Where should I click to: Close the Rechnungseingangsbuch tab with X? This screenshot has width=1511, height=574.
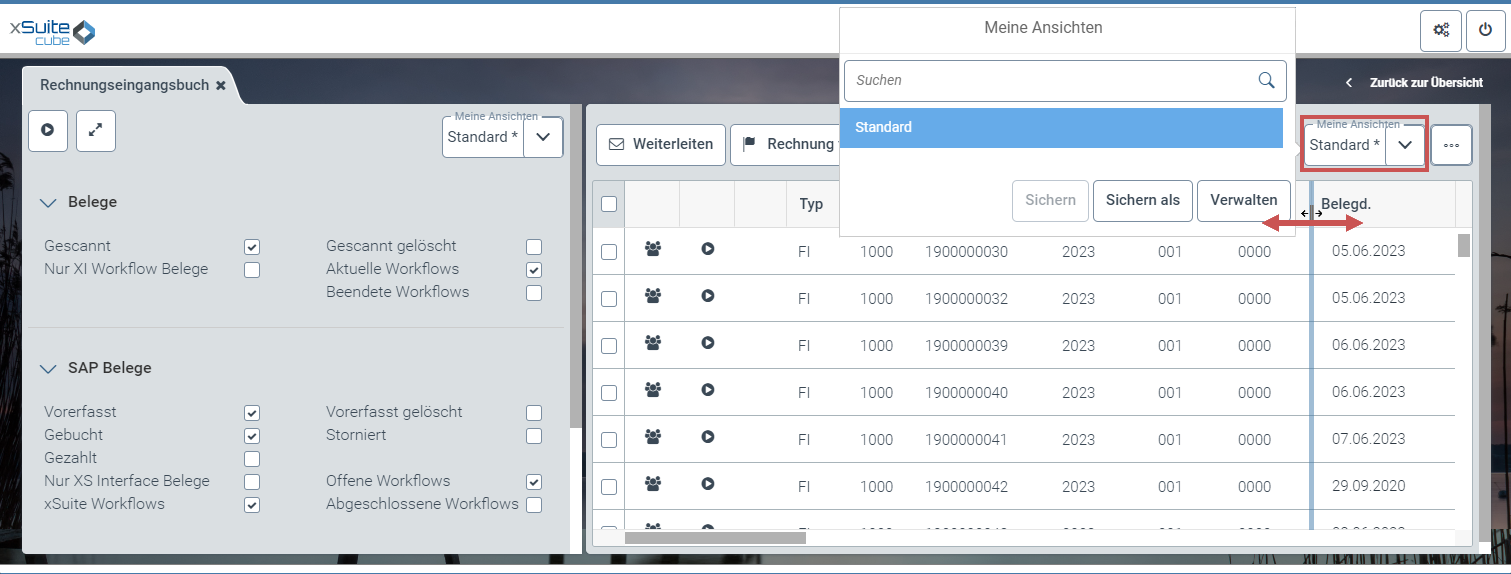(x=221, y=86)
